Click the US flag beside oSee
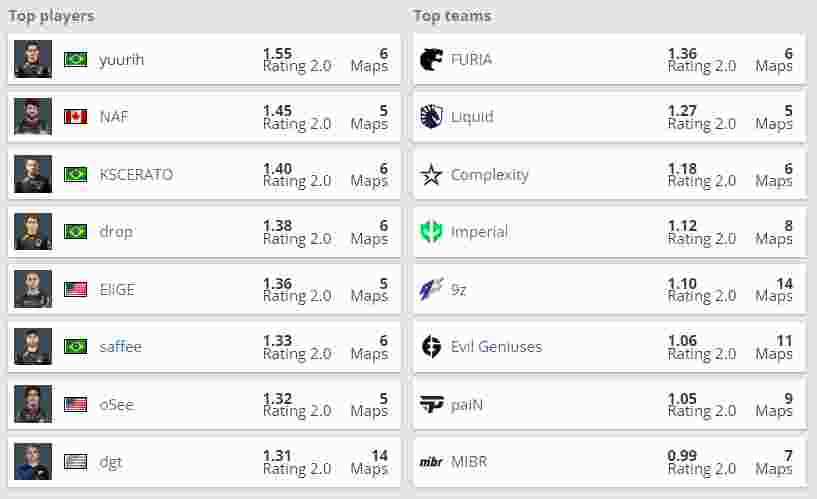The image size is (817, 499). pyautogui.click(x=76, y=404)
